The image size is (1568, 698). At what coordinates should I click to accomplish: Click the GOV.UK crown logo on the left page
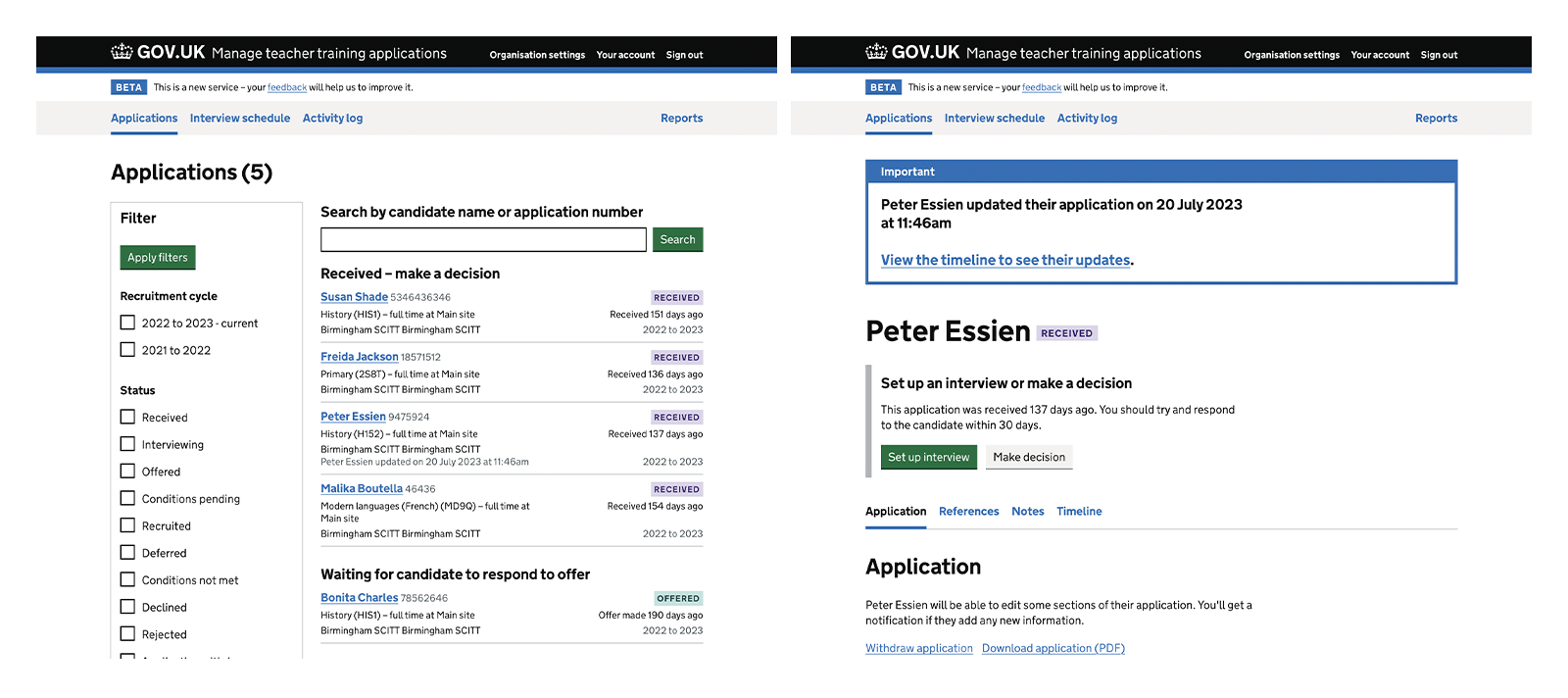[122, 52]
